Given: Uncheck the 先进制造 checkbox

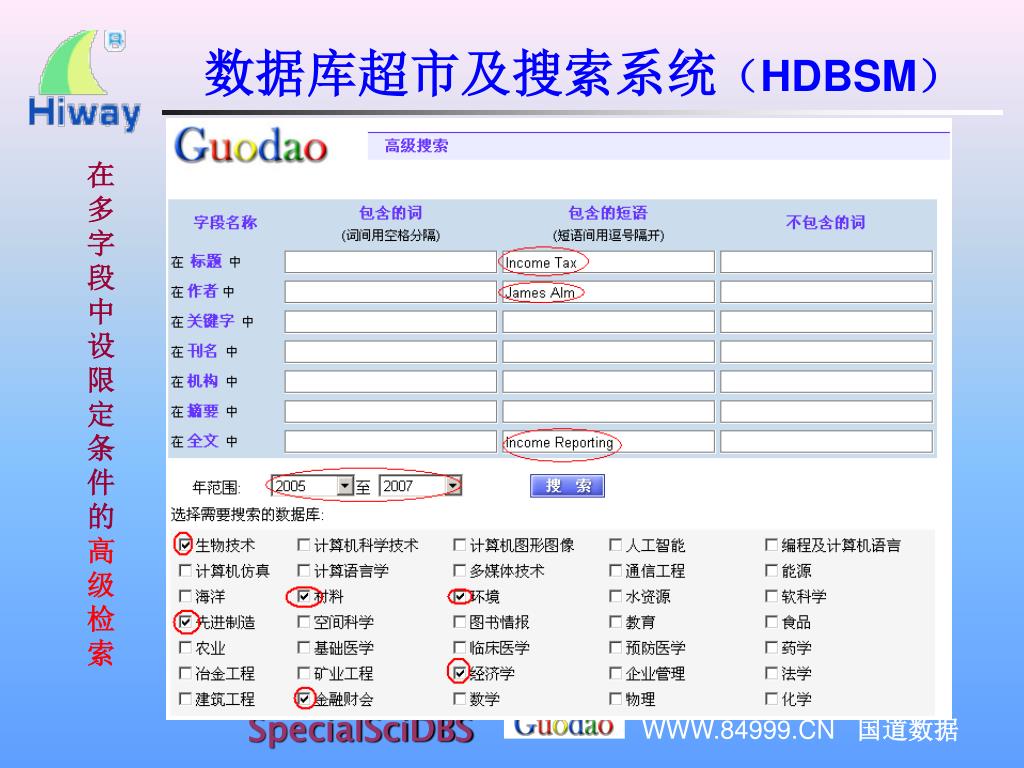Looking at the screenshot, I should 185,622.
